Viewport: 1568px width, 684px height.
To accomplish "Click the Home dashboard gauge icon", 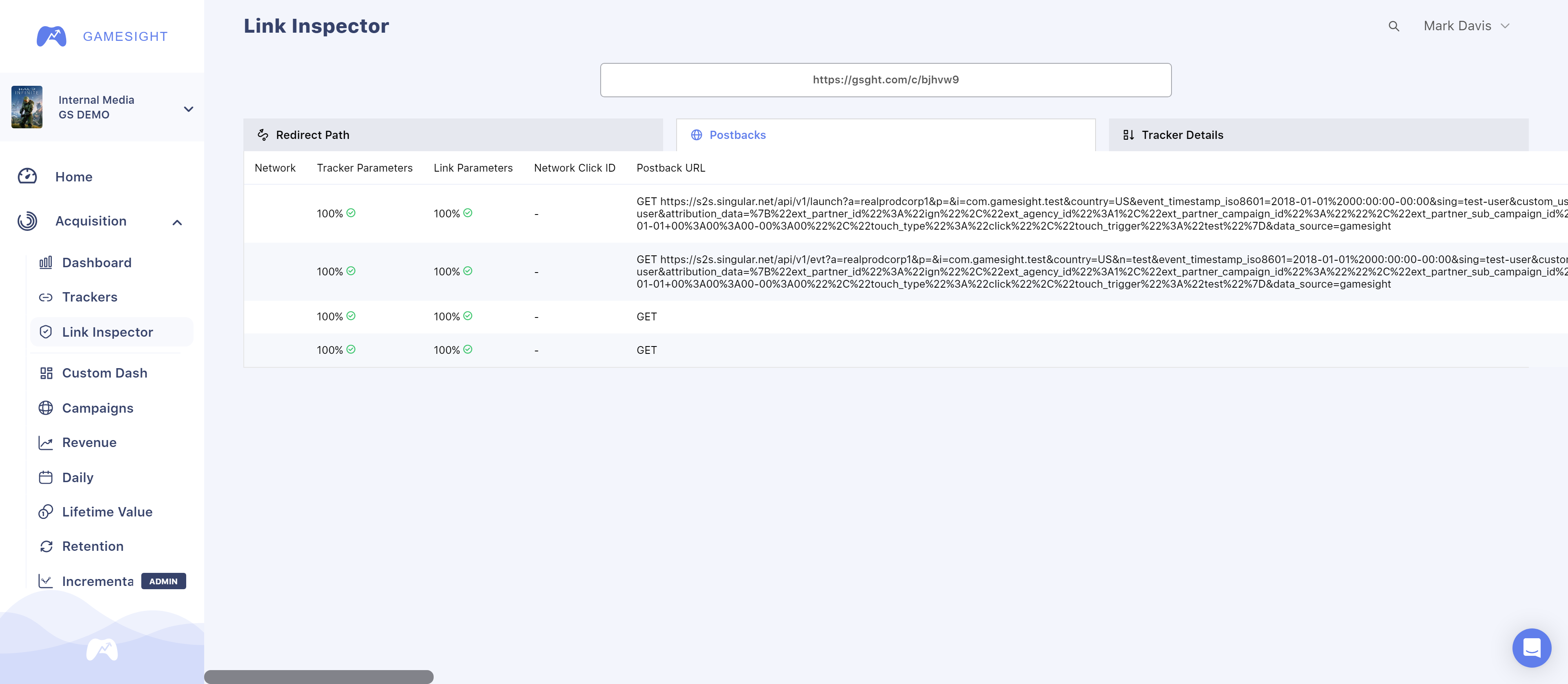I will coord(27,177).
